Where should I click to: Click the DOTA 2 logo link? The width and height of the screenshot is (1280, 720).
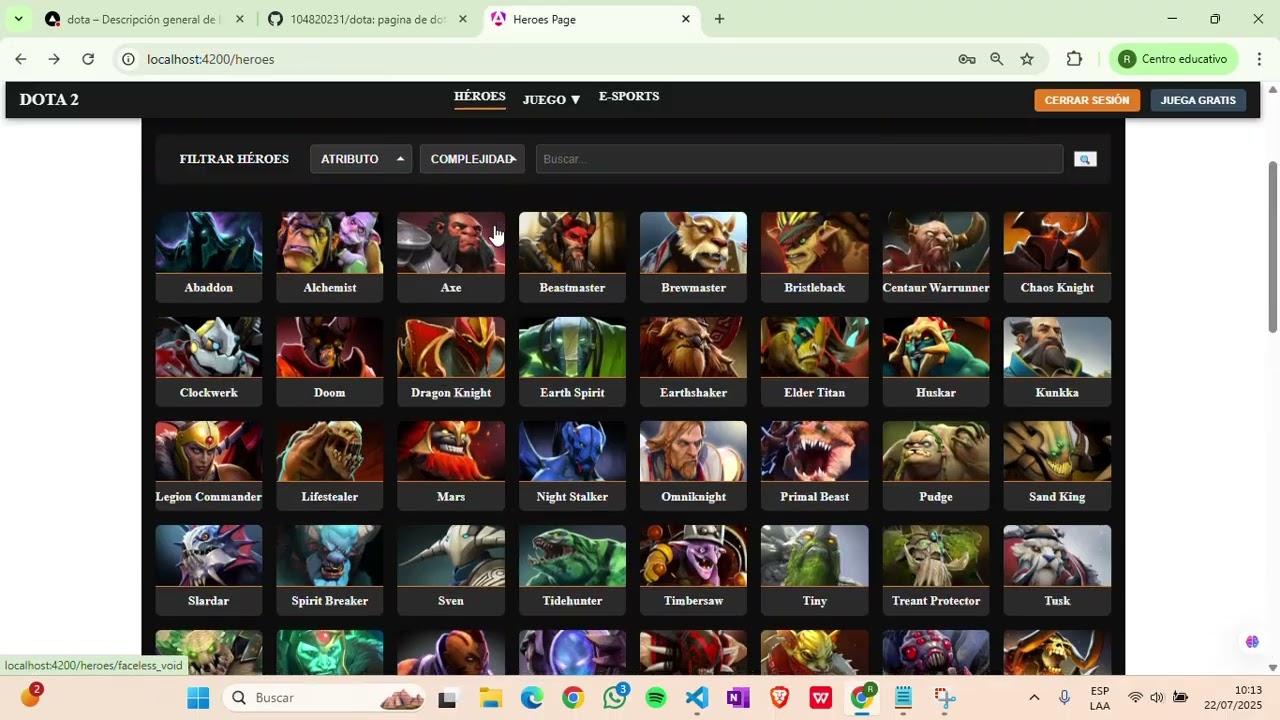pos(49,99)
